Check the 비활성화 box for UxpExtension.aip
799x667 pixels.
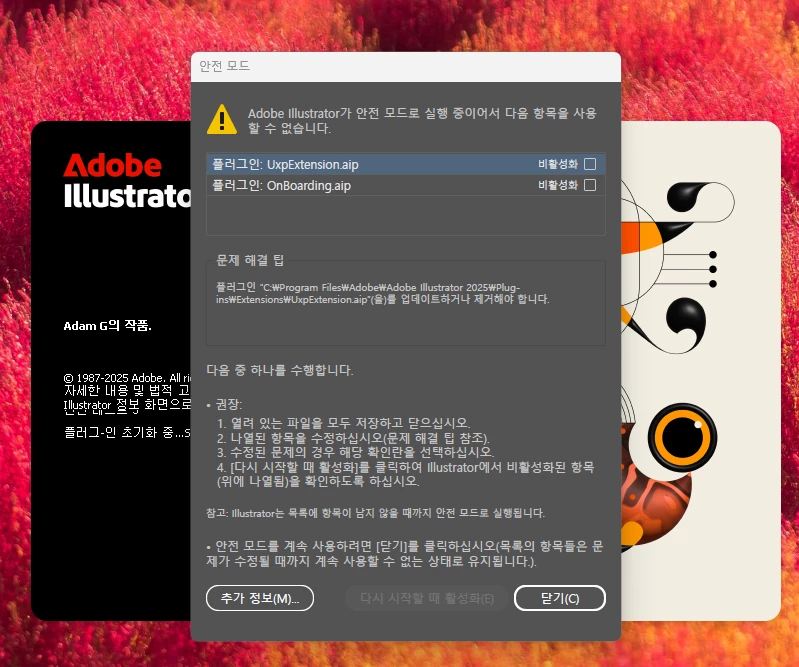point(590,164)
